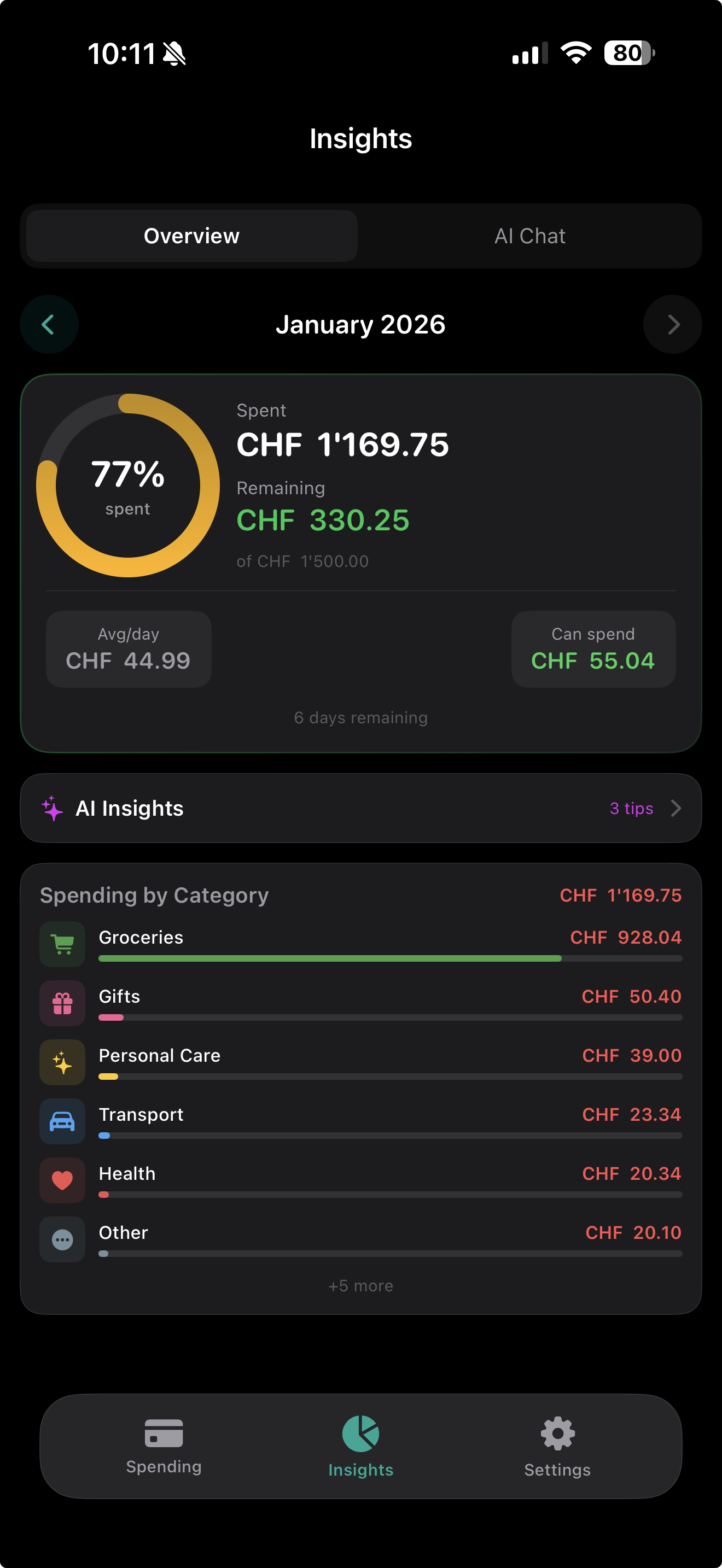Tap the Can spend CHF 55.04 box

coord(593,649)
